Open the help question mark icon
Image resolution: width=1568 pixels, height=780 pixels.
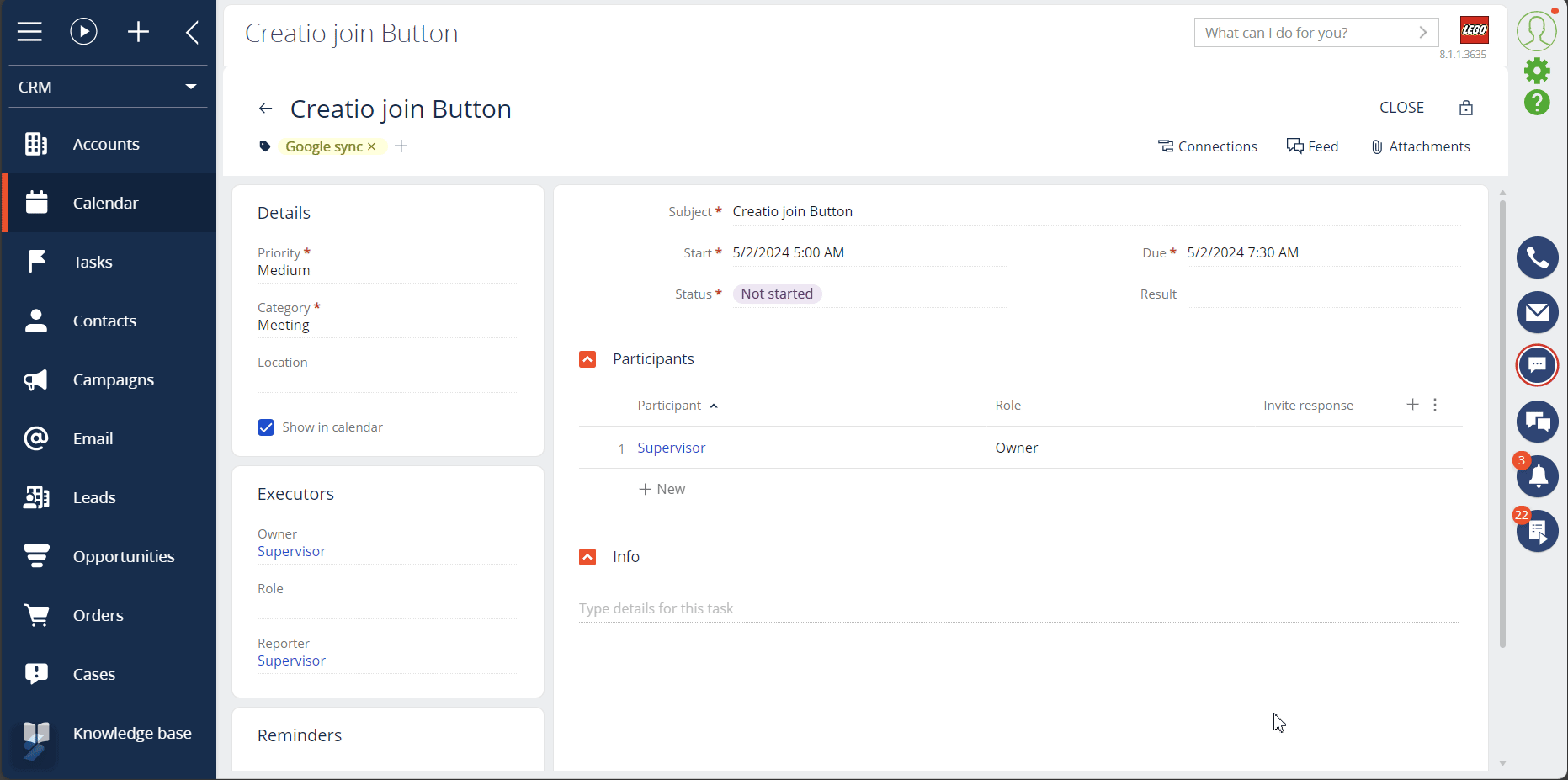point(1537,103)
